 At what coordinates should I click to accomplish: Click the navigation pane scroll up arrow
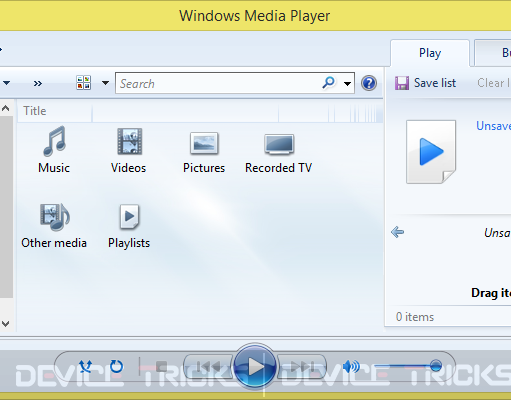coord(6,108)
